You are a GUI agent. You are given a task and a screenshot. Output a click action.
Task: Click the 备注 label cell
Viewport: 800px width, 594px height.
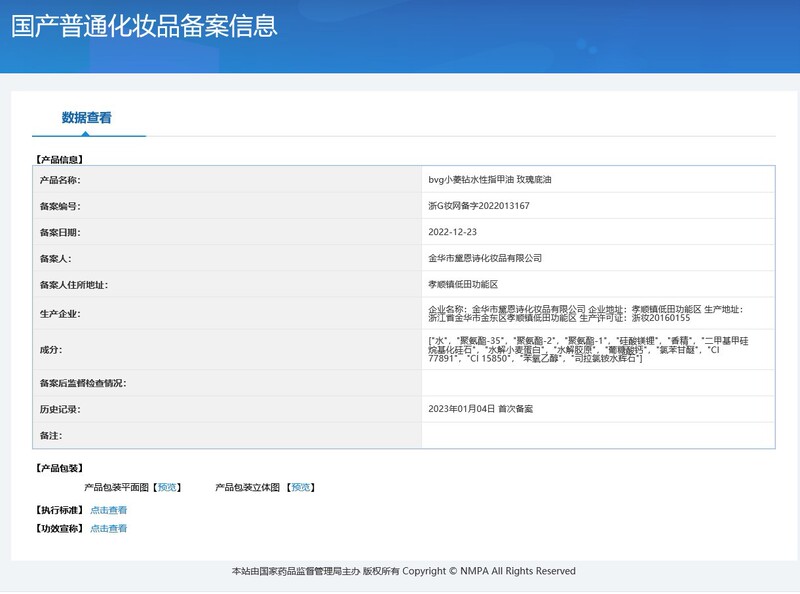click(x=228, y=435)
